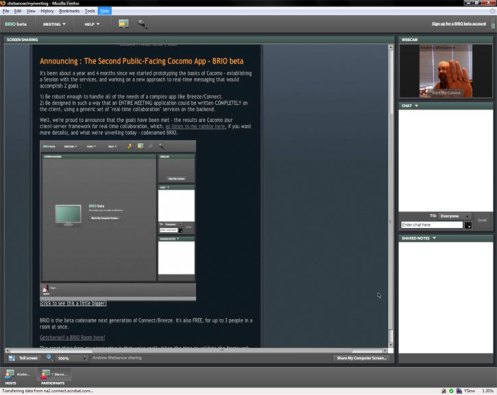
Task: Open the chat text color picker
Action: pyautogui.click(x=468, y=225)
